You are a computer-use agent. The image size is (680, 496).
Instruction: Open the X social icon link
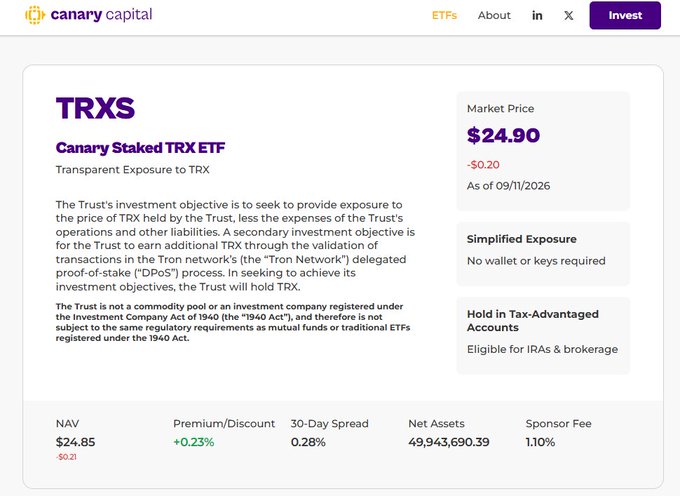tap(568, 16)
